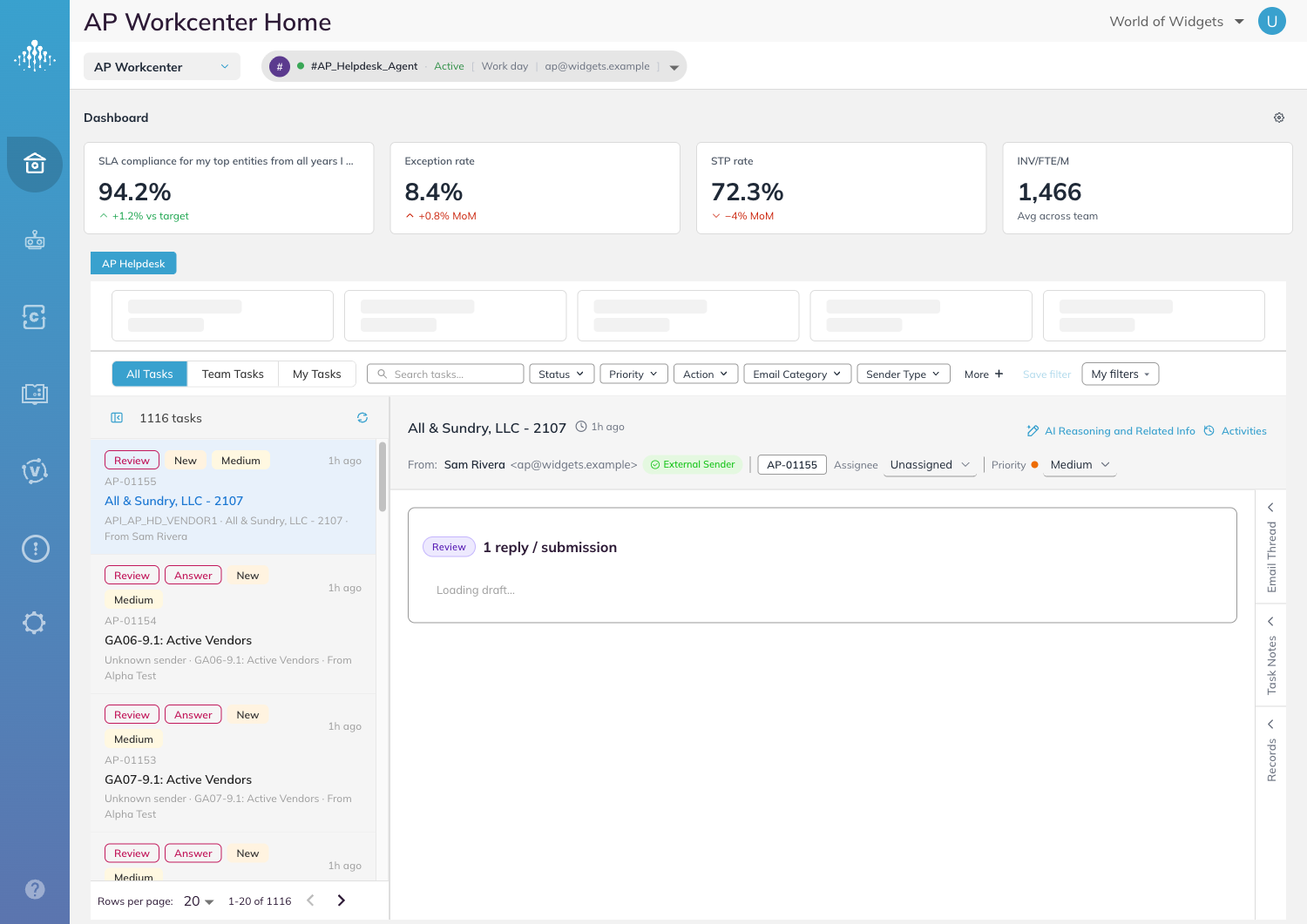The image size is (1307, 924).
Task: Click the Save filter button
Action: 1046,374
